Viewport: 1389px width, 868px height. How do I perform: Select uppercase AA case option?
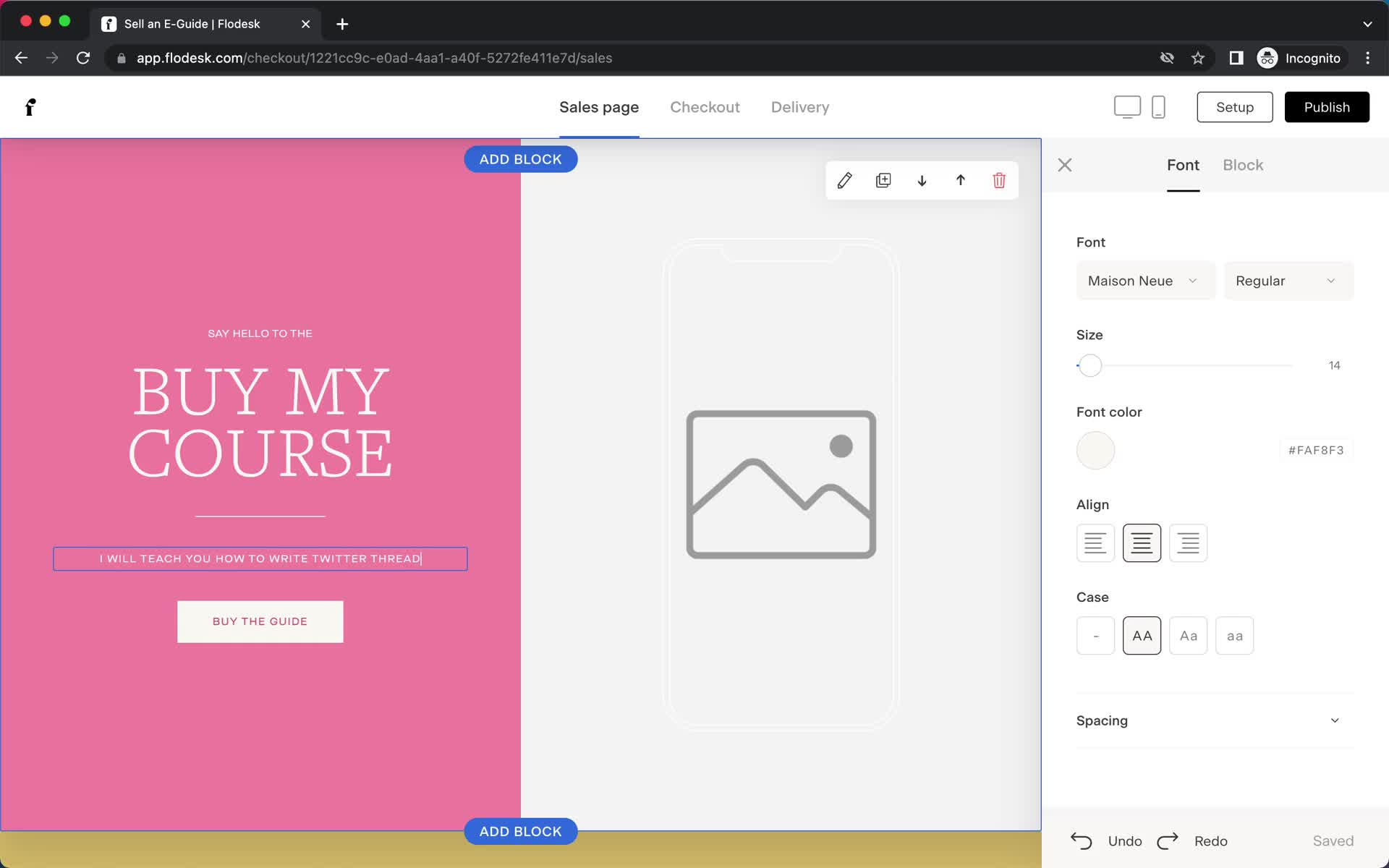(x=1142, y=636)
